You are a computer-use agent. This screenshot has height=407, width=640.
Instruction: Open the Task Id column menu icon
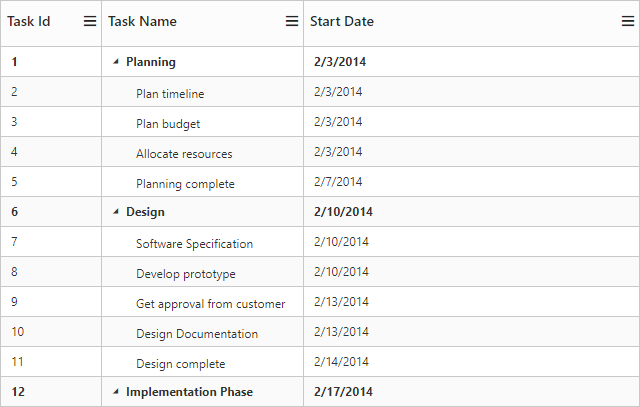(x=90, y=21)
